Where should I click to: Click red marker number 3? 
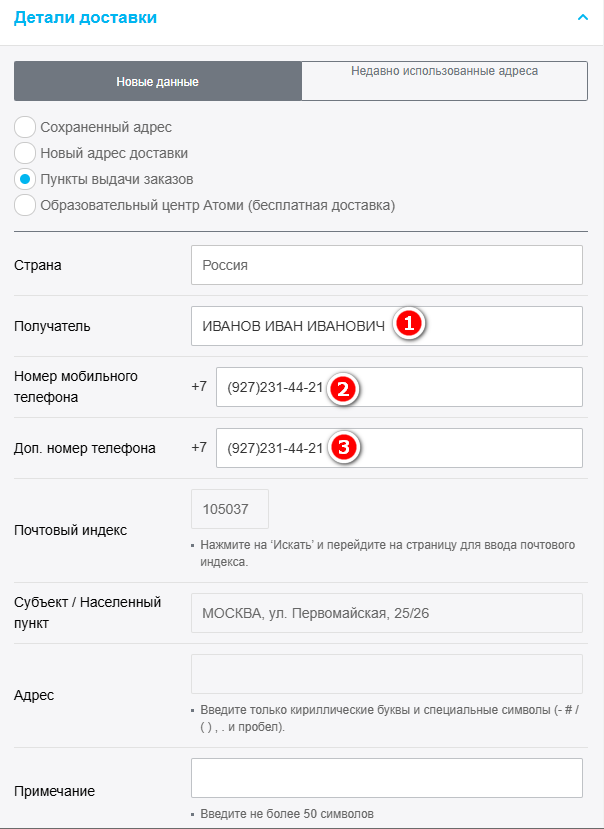click(x=343, y=448)
